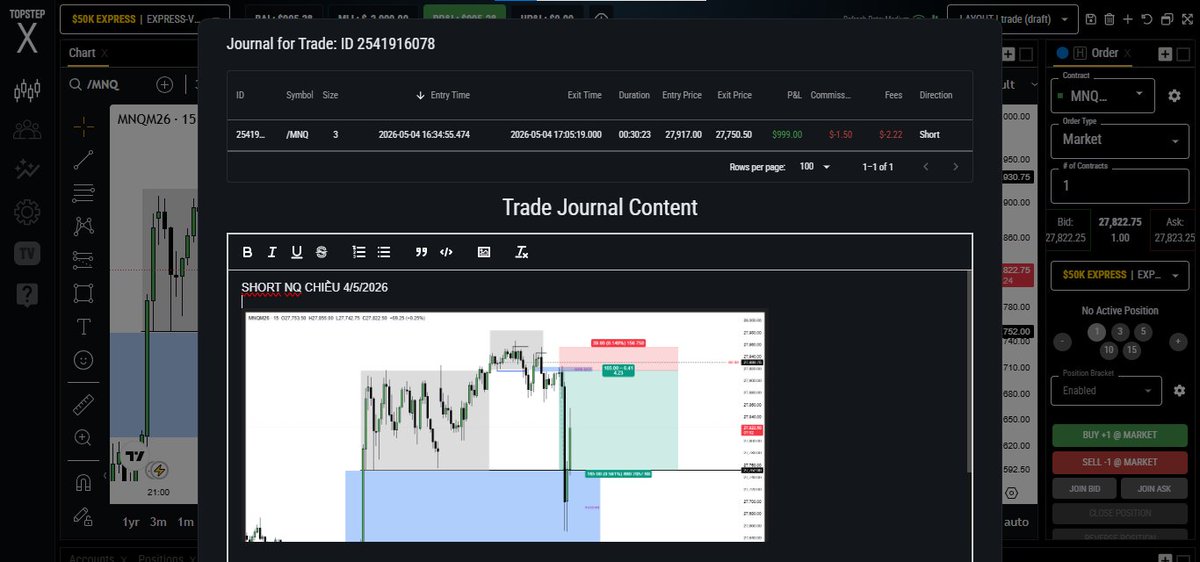Select the pattern nodes drawing tool
Screen dimensions: 1200x562
tap(84, 226)
